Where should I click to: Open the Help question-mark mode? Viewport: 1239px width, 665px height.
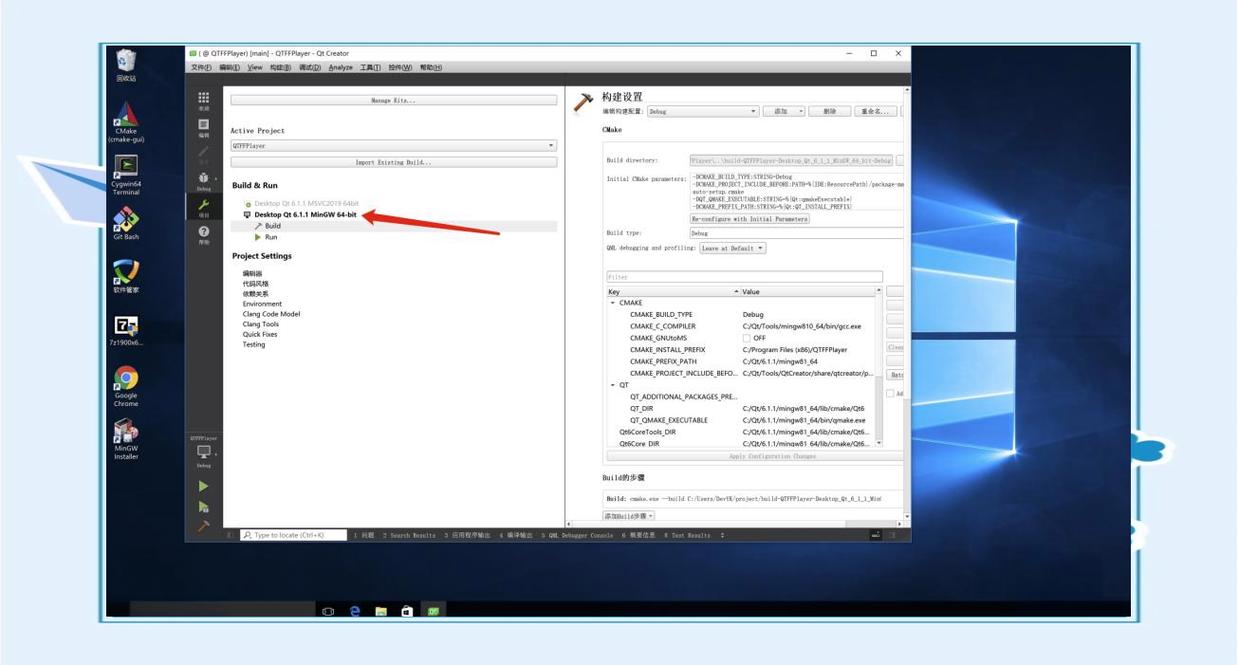[204, 233]
